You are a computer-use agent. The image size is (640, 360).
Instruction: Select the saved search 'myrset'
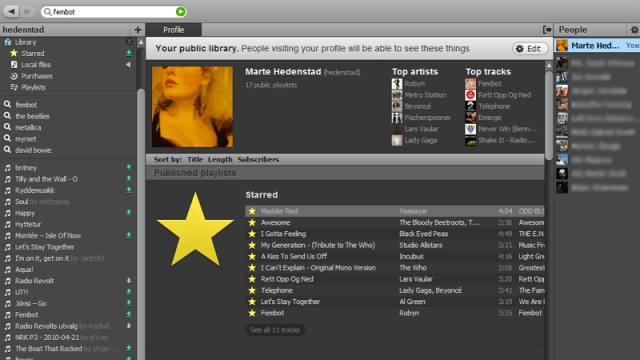coord(26,139)
